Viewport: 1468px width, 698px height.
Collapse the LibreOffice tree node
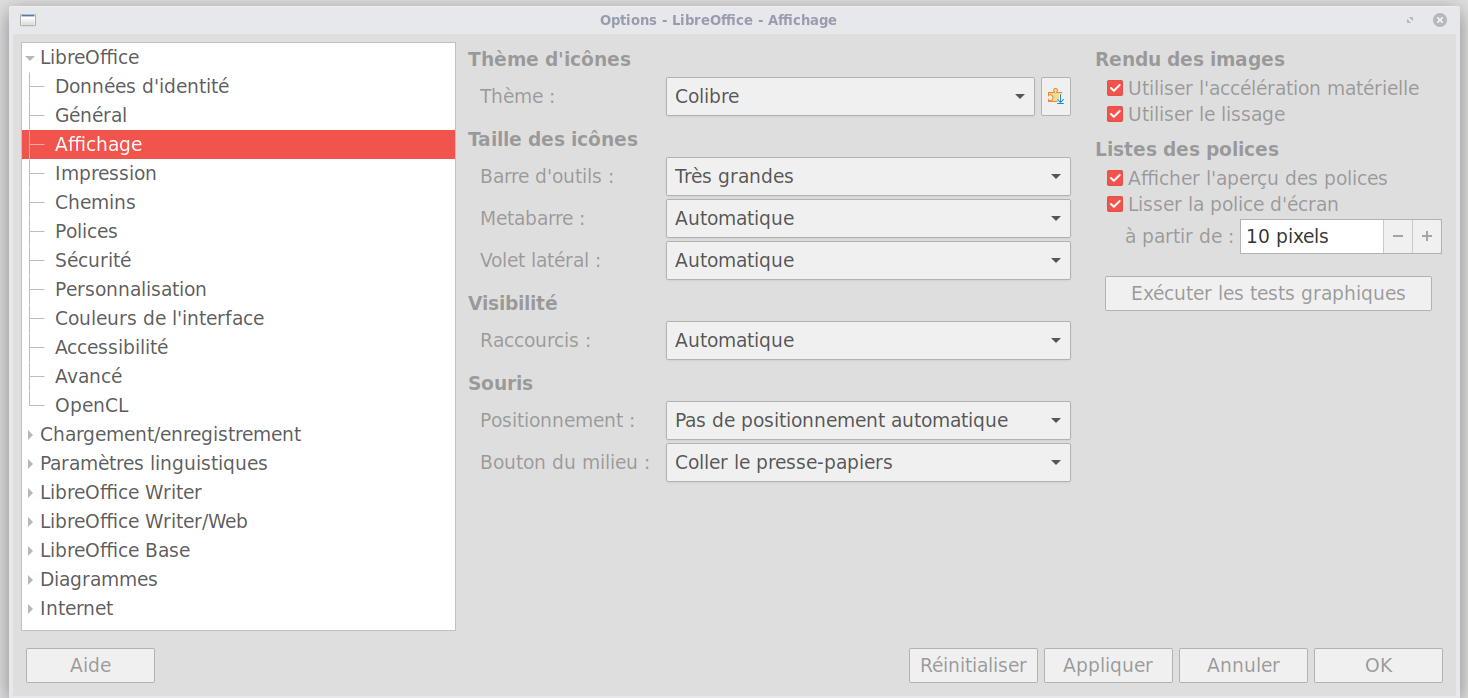pyautogui.click(x=31, y=58)
